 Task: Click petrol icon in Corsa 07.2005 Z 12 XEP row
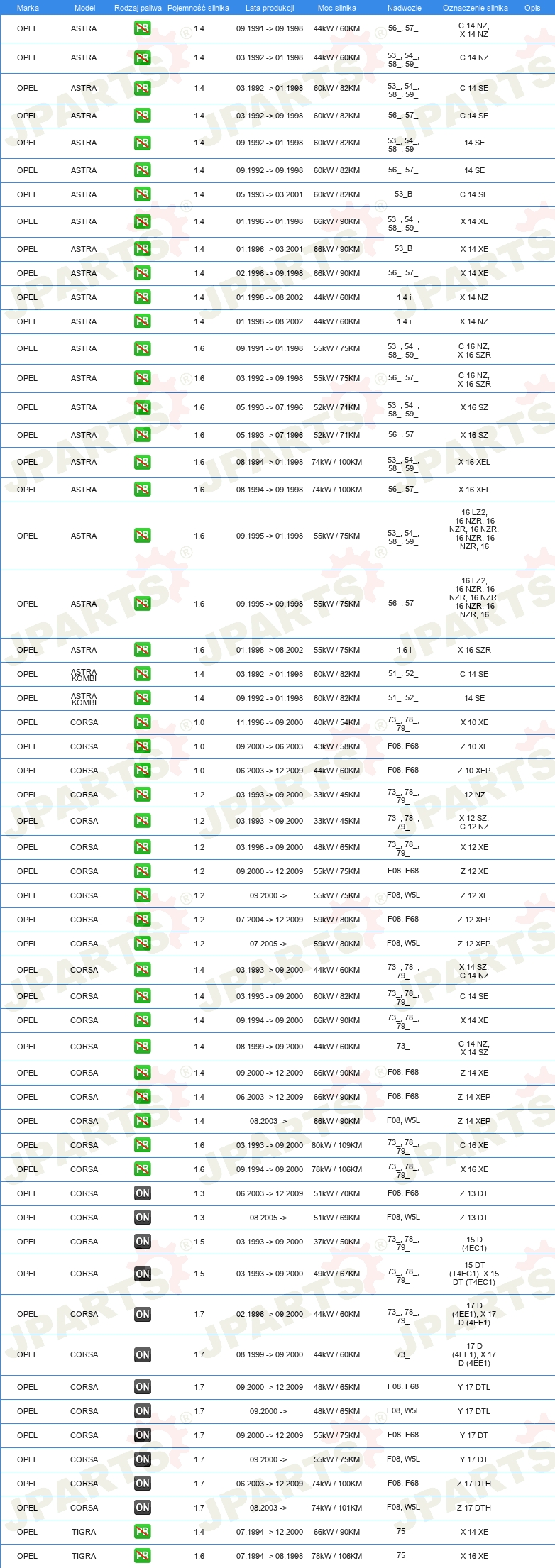click(x=143, y=944)
